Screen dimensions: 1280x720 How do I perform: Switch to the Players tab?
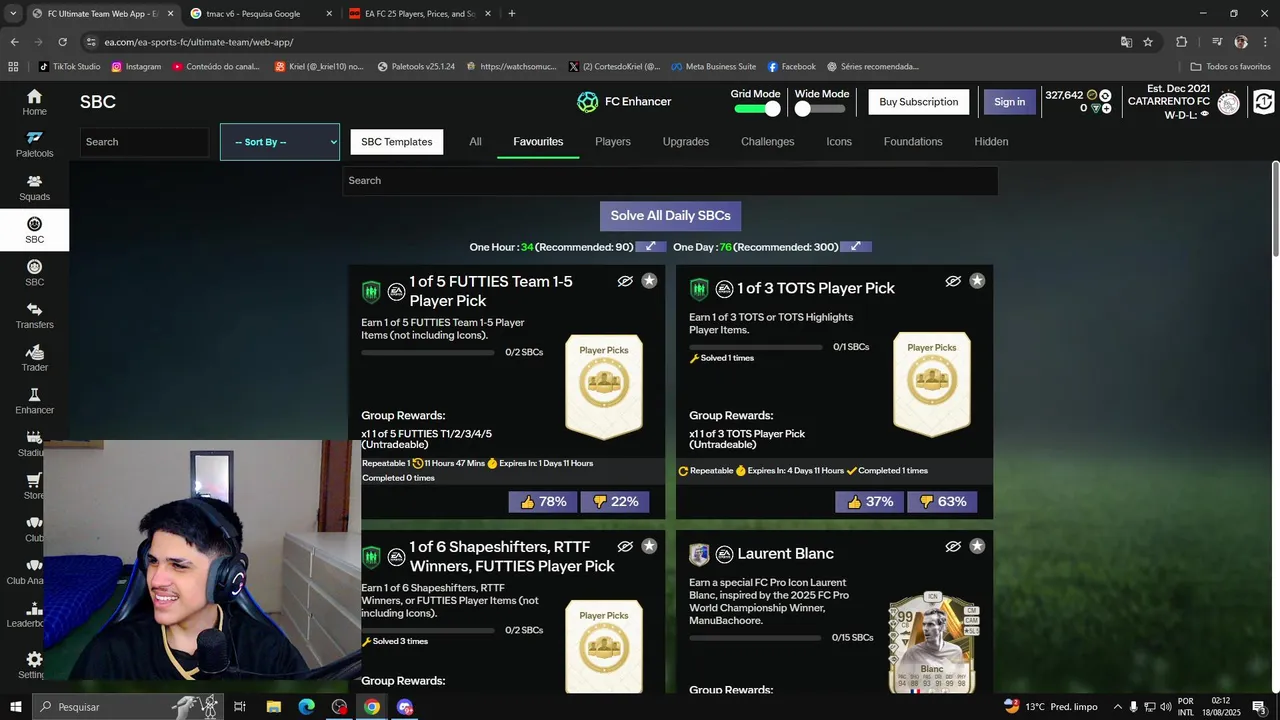613,142
